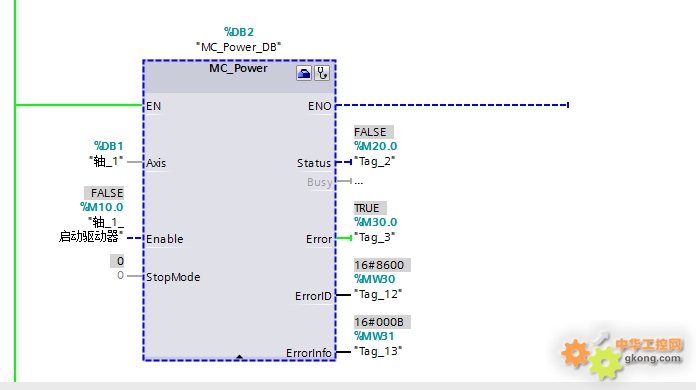Viewport: 696px width, 390px height.
Task: Click the TRUE monitor value at Error
Action: pyautogui.click(x=370, y=208)
